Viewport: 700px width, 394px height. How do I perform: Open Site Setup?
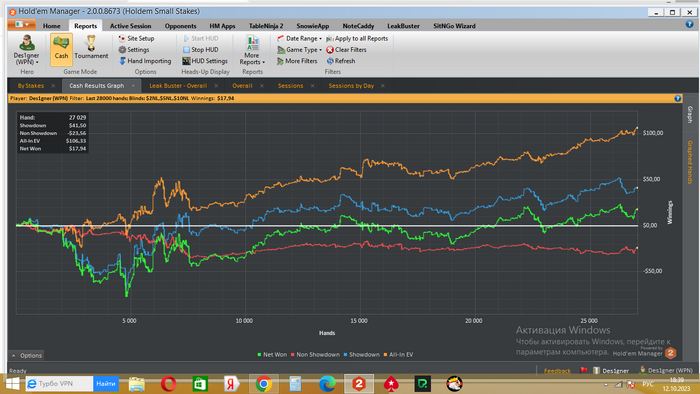tap(136, 38)
